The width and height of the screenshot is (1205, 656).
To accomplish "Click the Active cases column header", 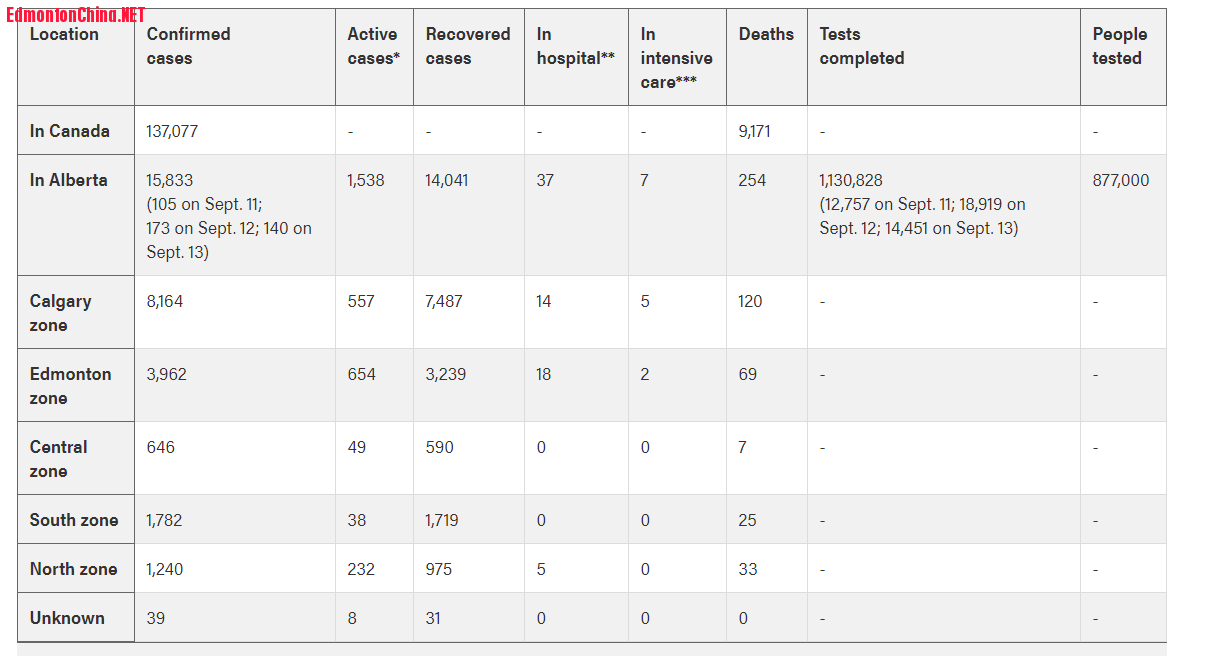I will pyautogui.click(x=373, y=46).
